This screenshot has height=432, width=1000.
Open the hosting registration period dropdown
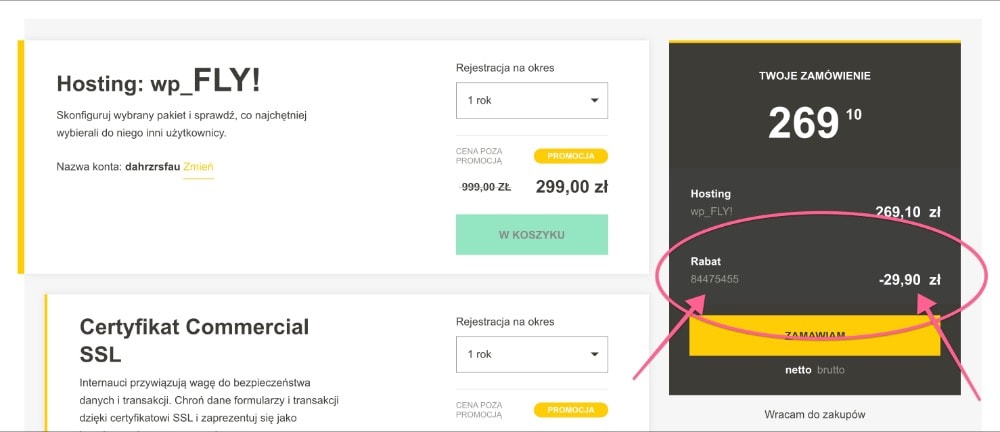pyautogui.click(x=531, y=101)
